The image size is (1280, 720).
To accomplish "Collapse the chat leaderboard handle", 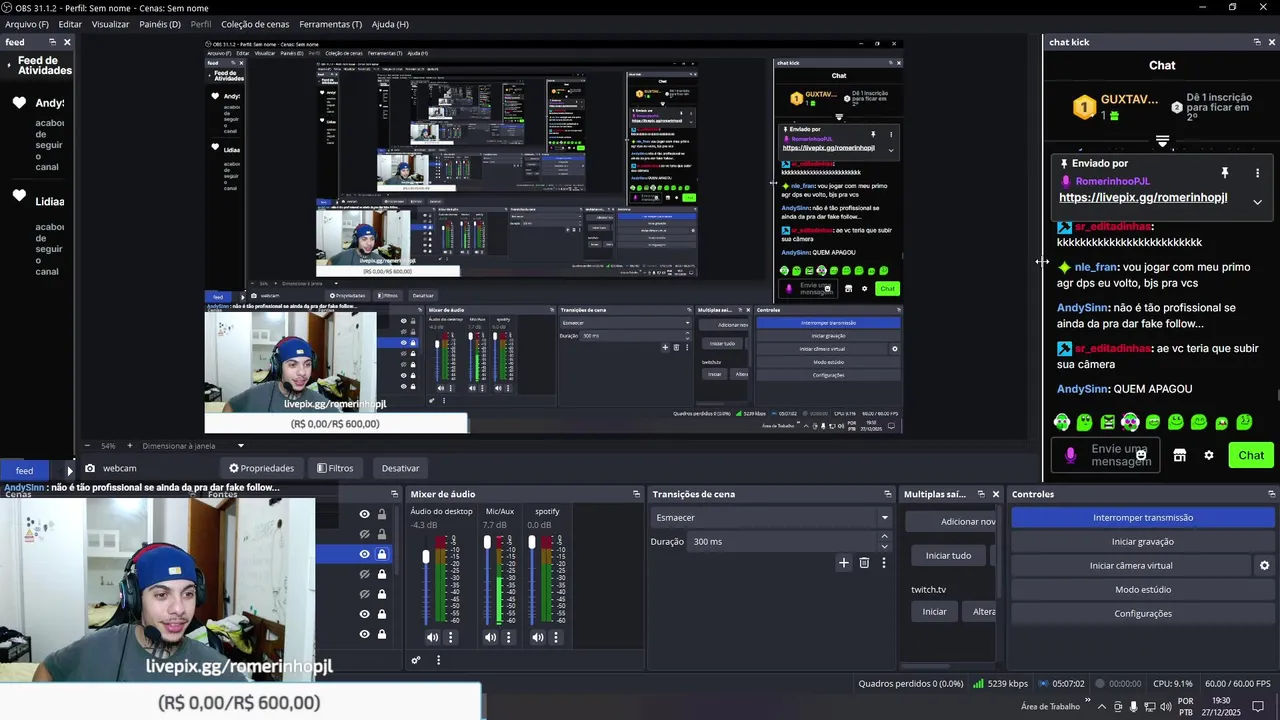I will tap(1162, 141).
